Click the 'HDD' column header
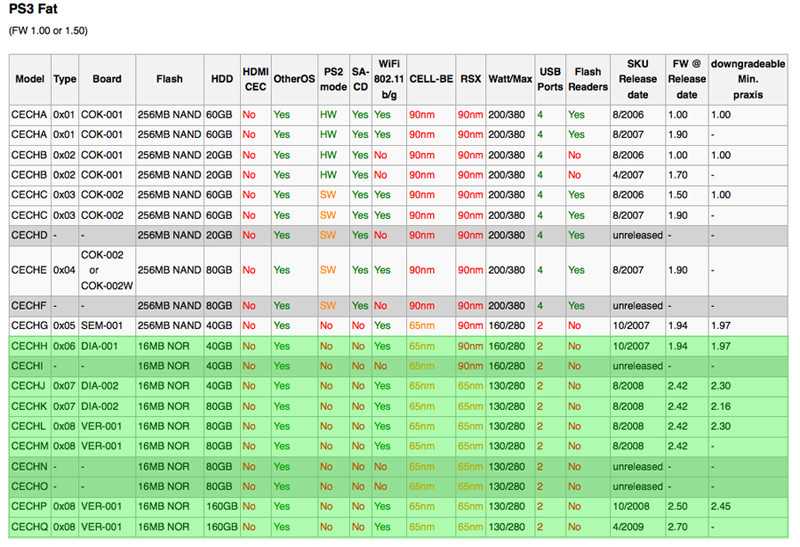The width and height of the screenshot is (800, 547). (222, 79)
